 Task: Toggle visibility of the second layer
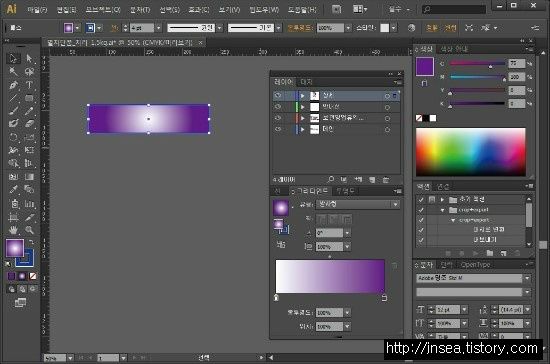278,107
